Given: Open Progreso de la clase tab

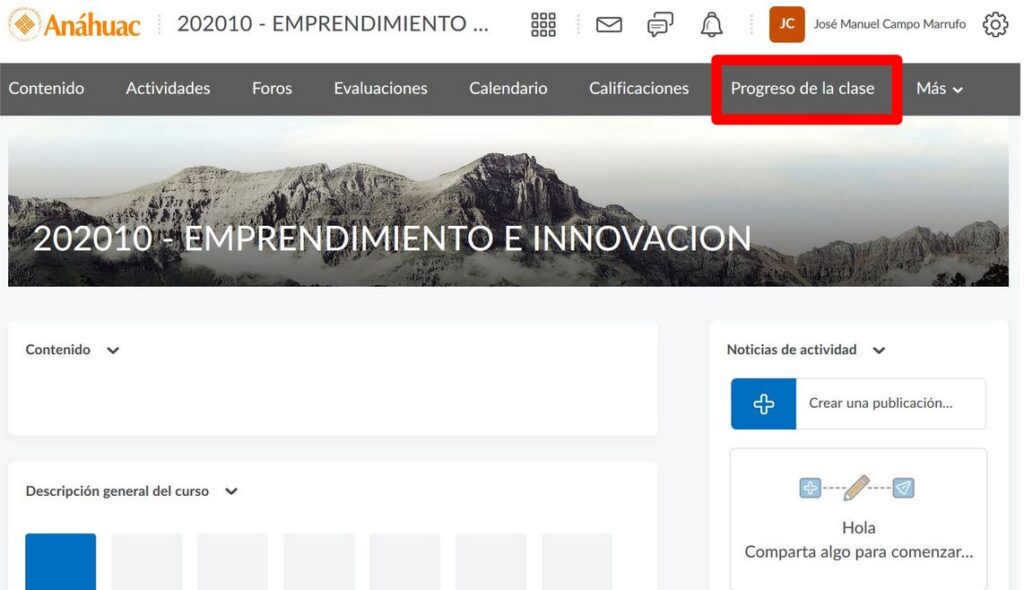Looking at the screenshot, I should coord(802,89).
